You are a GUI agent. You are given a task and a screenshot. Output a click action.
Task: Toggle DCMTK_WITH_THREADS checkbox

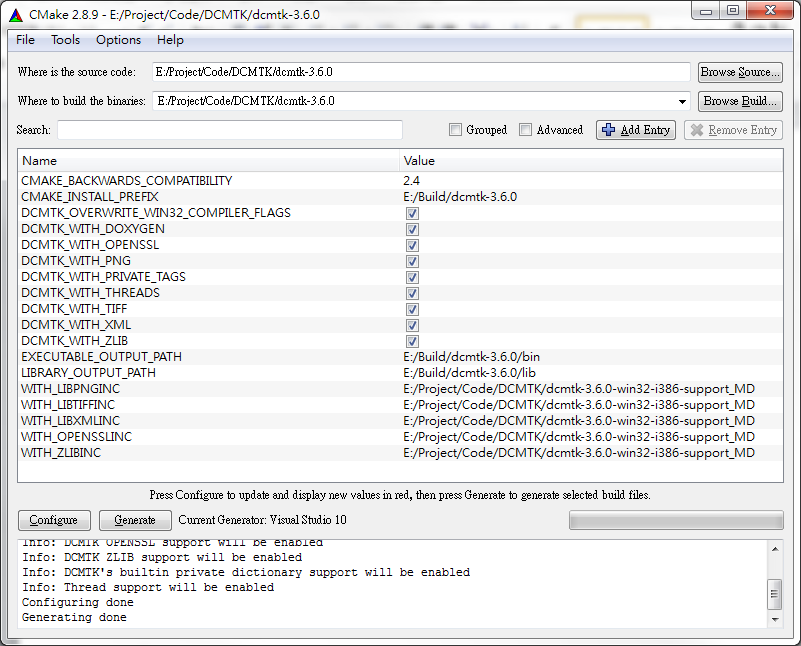412,293
